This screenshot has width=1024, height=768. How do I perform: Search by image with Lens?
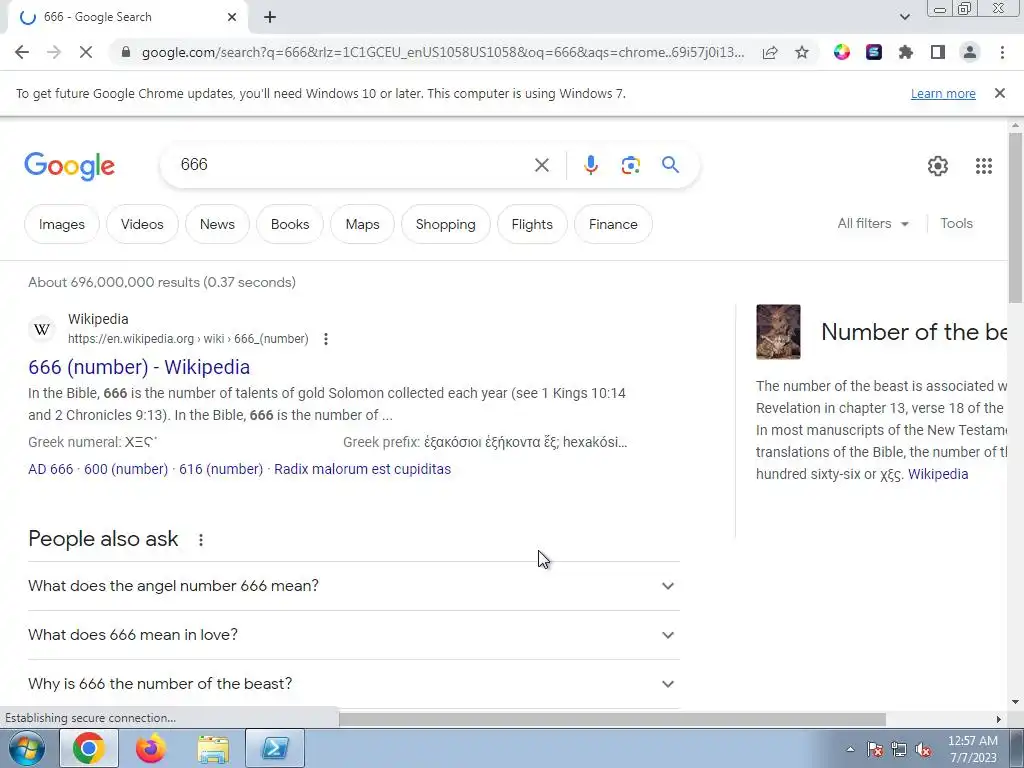(x=630, y=165)
